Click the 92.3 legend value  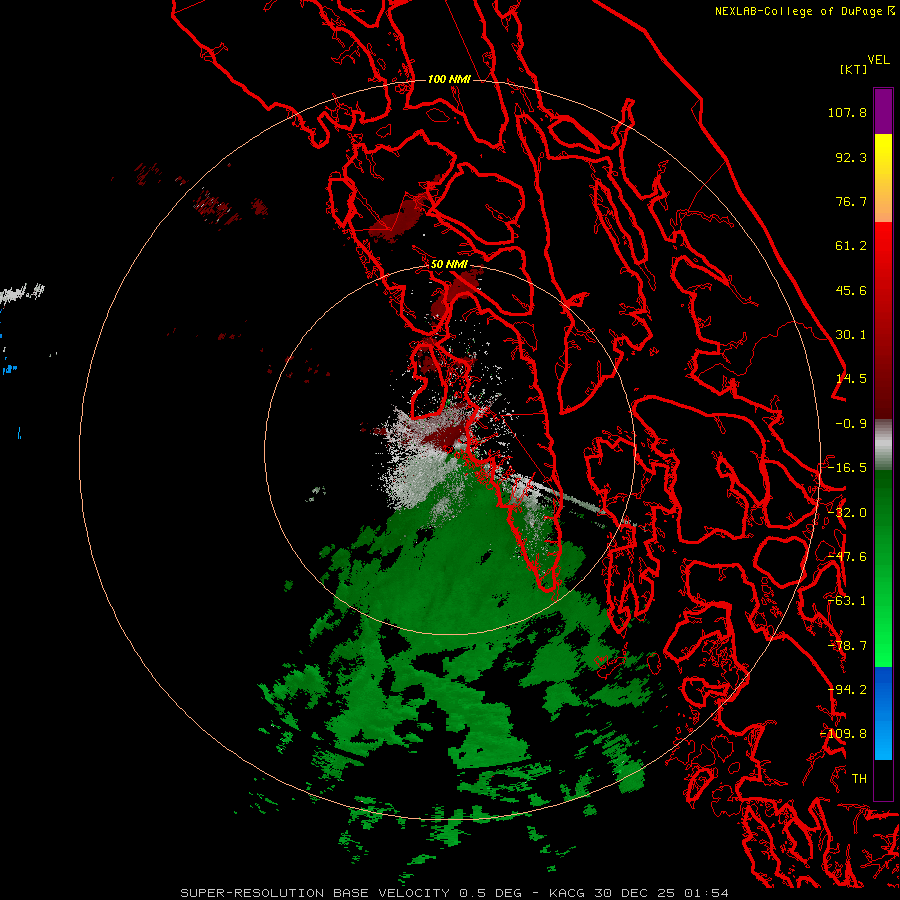pos(851,157)
